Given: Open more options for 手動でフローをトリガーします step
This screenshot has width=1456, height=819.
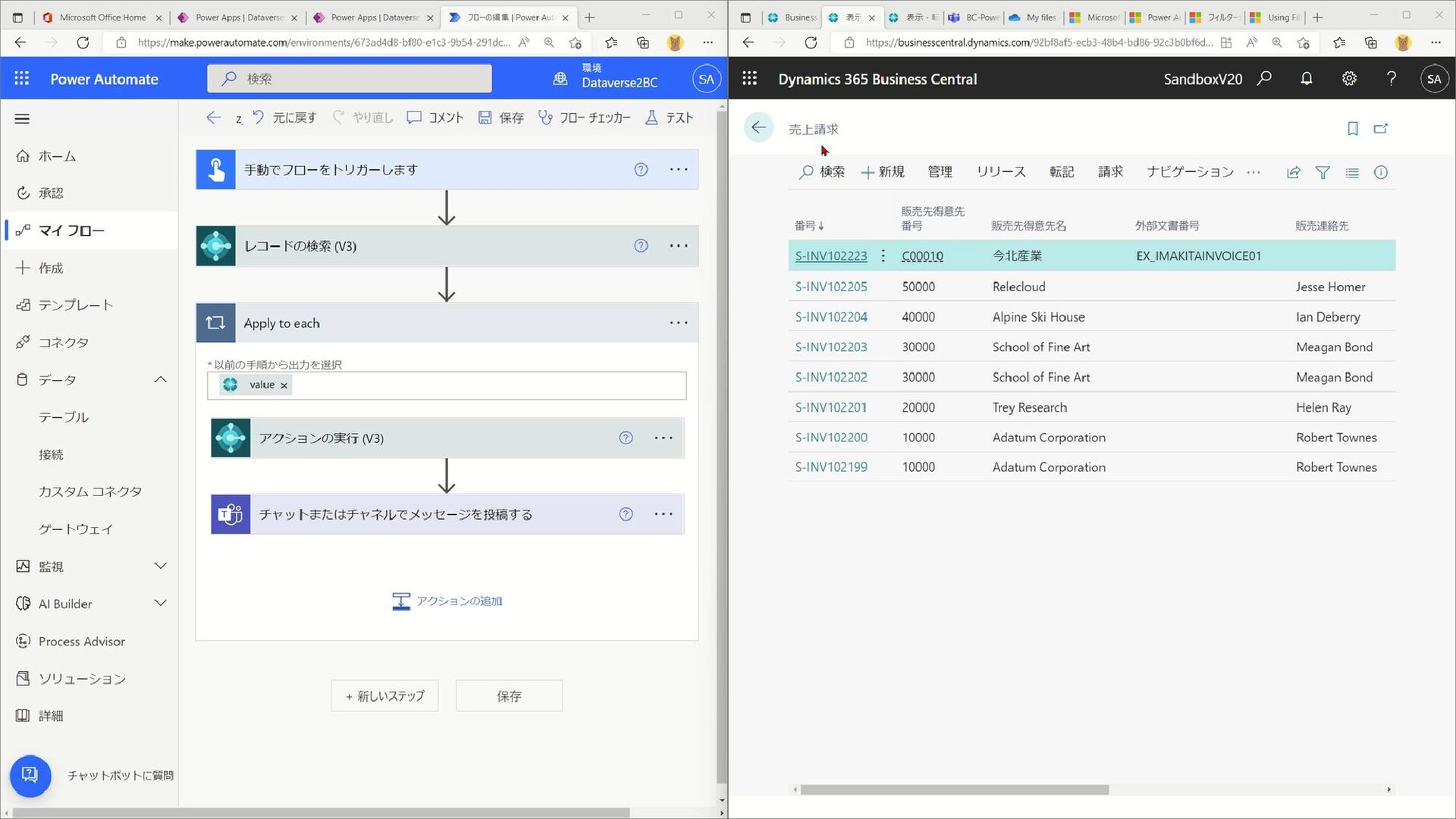Looking at the screenshot, I should coord(679,170).
